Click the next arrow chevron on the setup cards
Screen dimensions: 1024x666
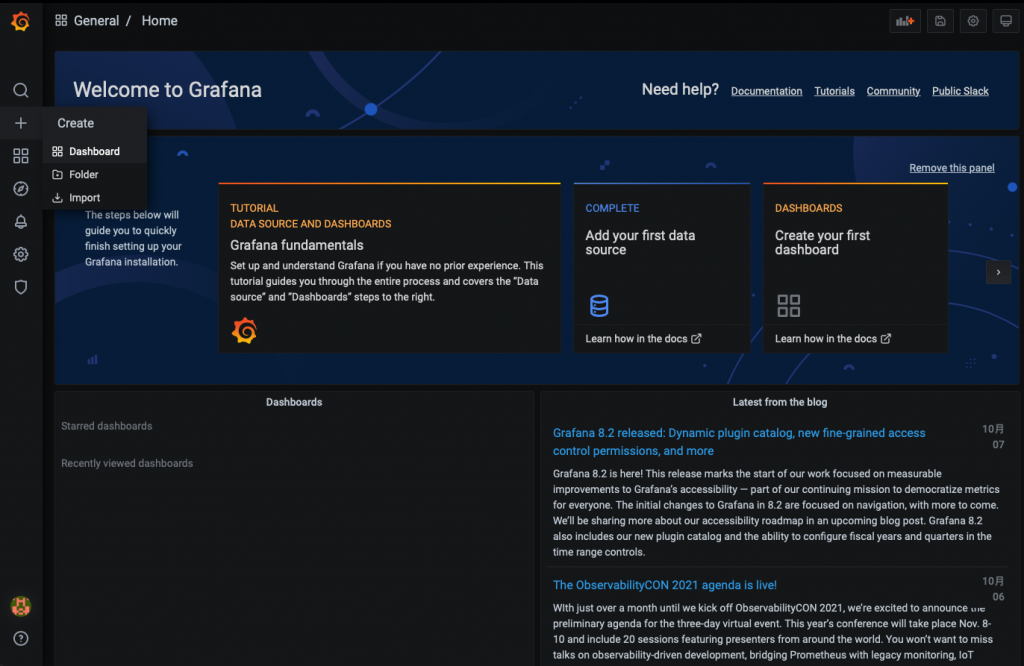click(x=998, y=272)
